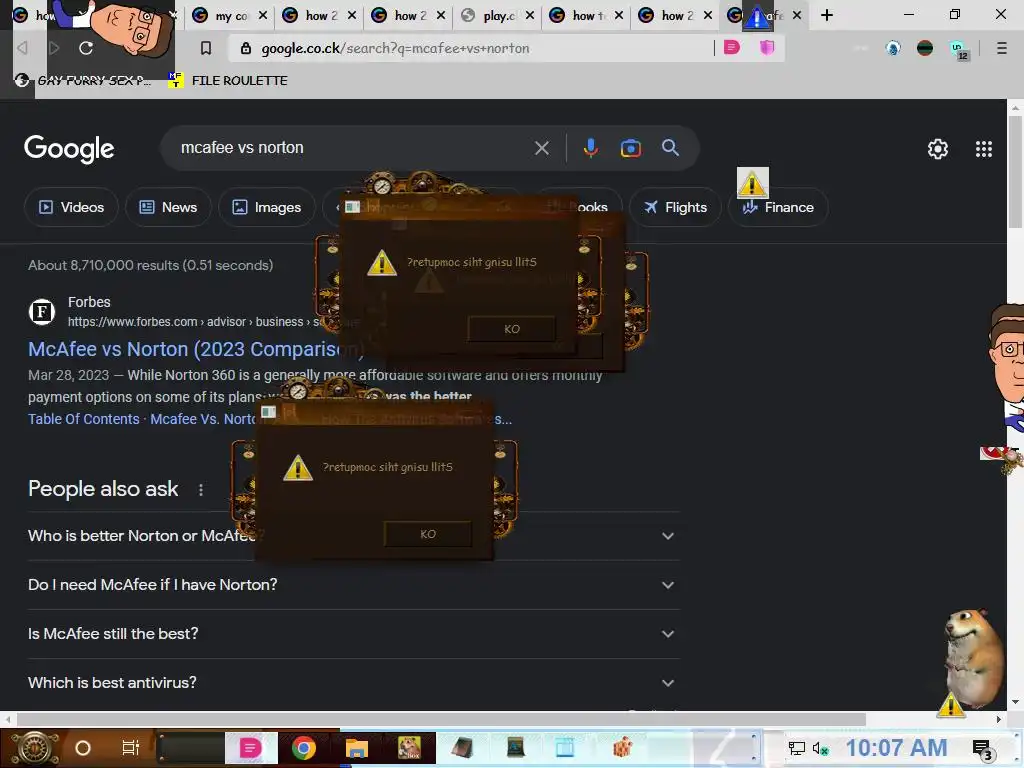
Task: Click the browser forward arrow
Action: click(x=54, y=48)
